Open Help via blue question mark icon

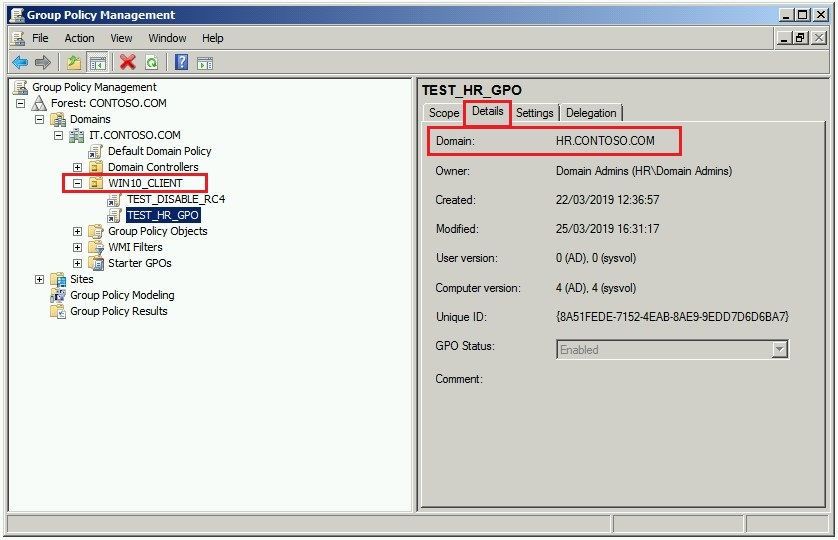182,63
